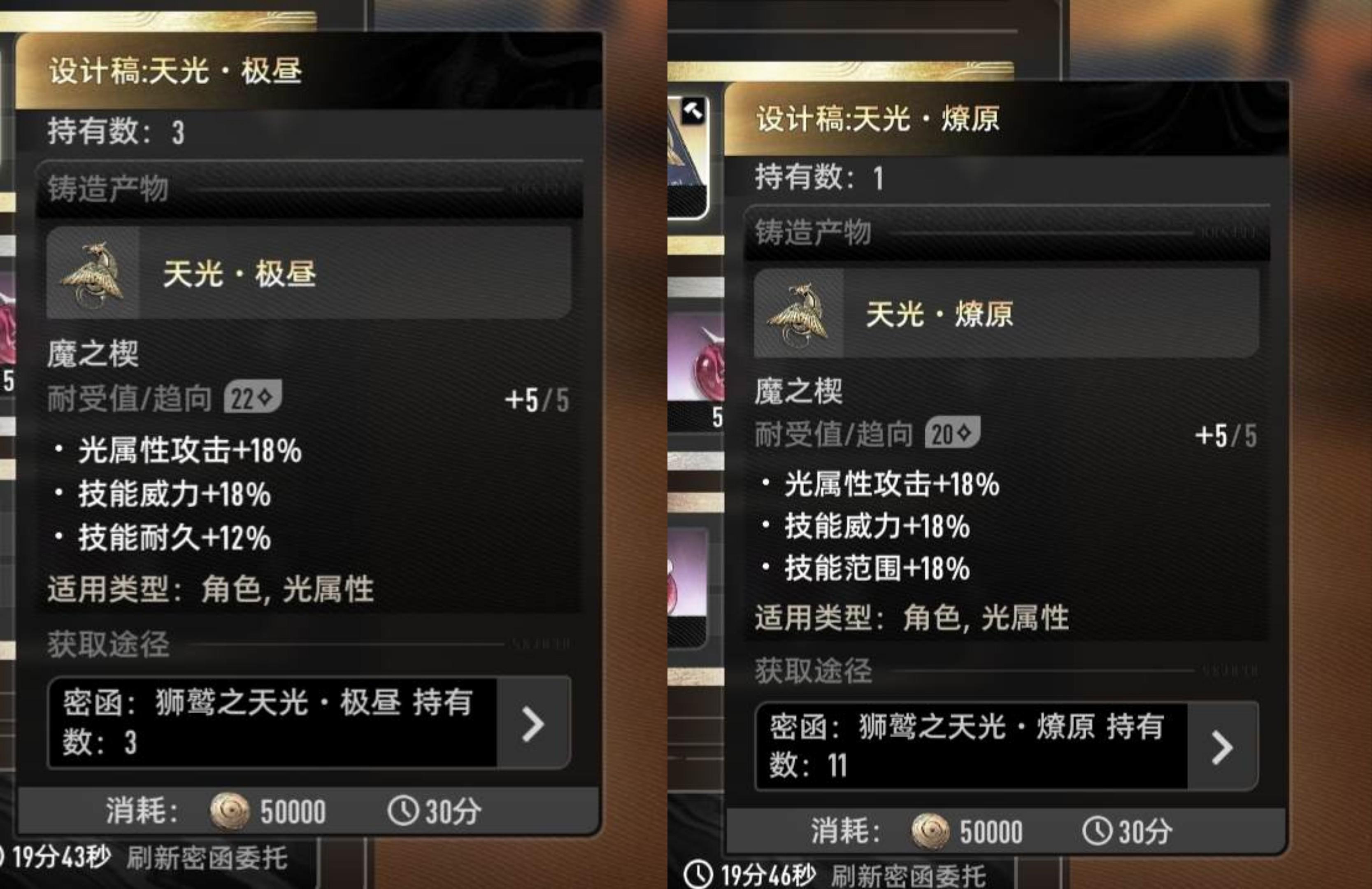The image size is (1372, 889).
Task: Click the clock icon beside left 30分
Action: tap(402, 810)
